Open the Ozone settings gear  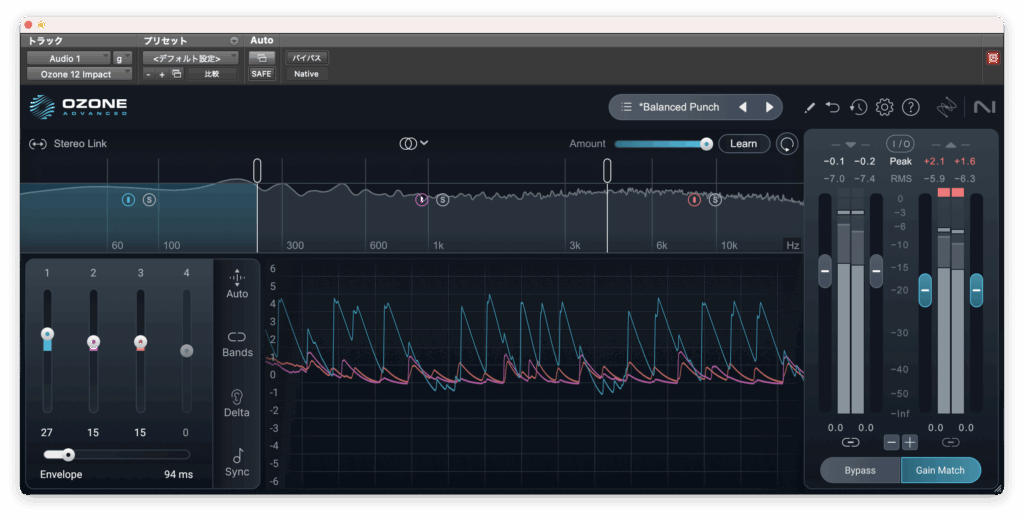pos(884,107)
